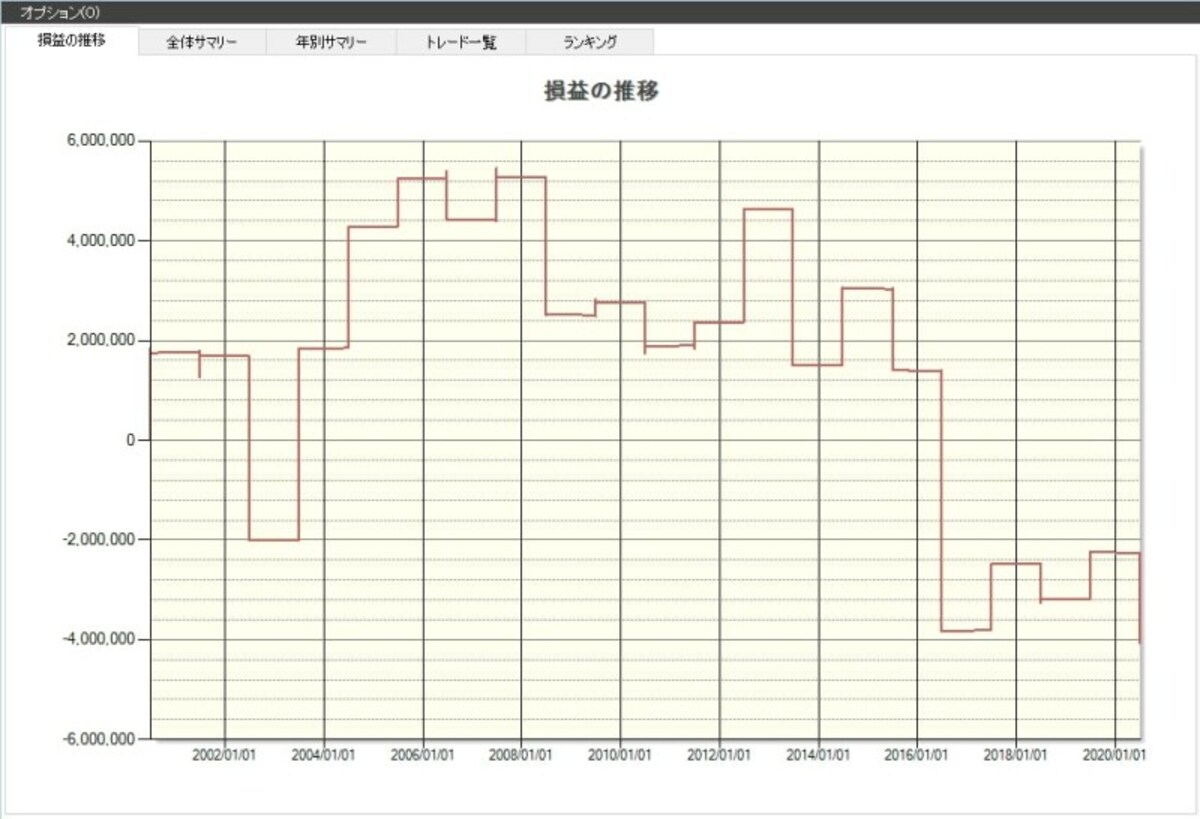Screen dimensions: 1200x819
Task: Open the 全体サマリー tab
Action: click(202, 43)
